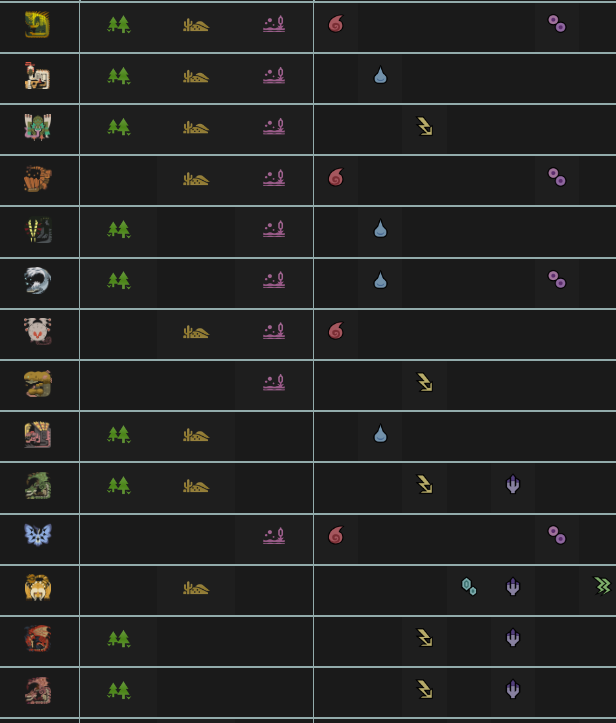
Task: Click the forest trees icon in red dragon row
Action: 119,639
